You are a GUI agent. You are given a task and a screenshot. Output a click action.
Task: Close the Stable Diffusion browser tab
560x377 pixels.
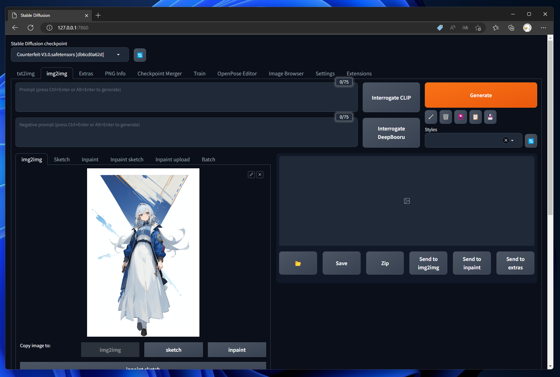pos(86,15)
